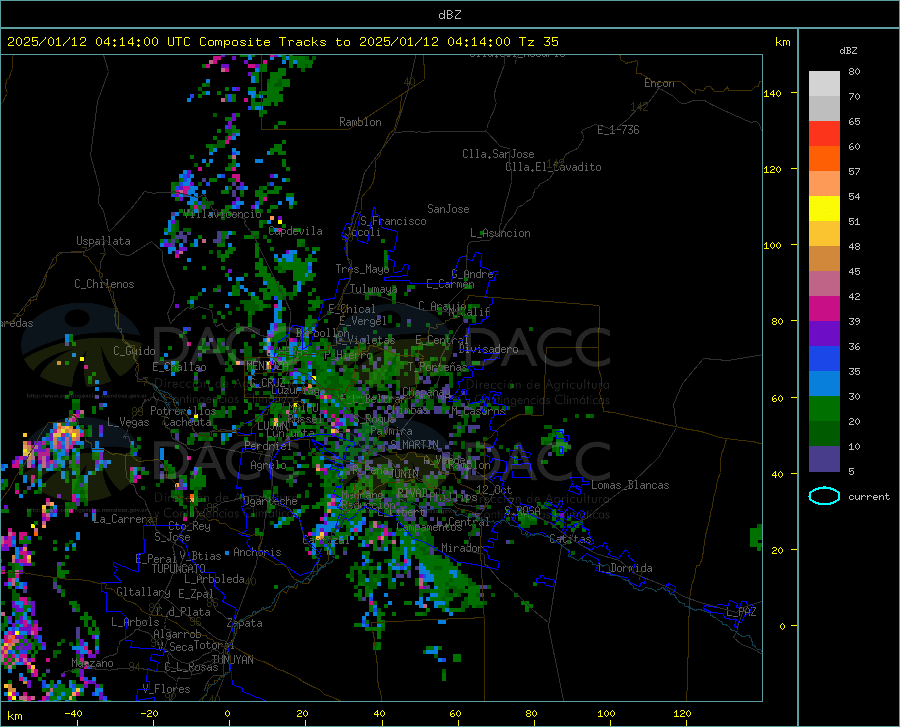Viewport: 900px width, 727px height.
Task: Click the 'Lomas_Blancas' place label
Action: click(630, 485)
